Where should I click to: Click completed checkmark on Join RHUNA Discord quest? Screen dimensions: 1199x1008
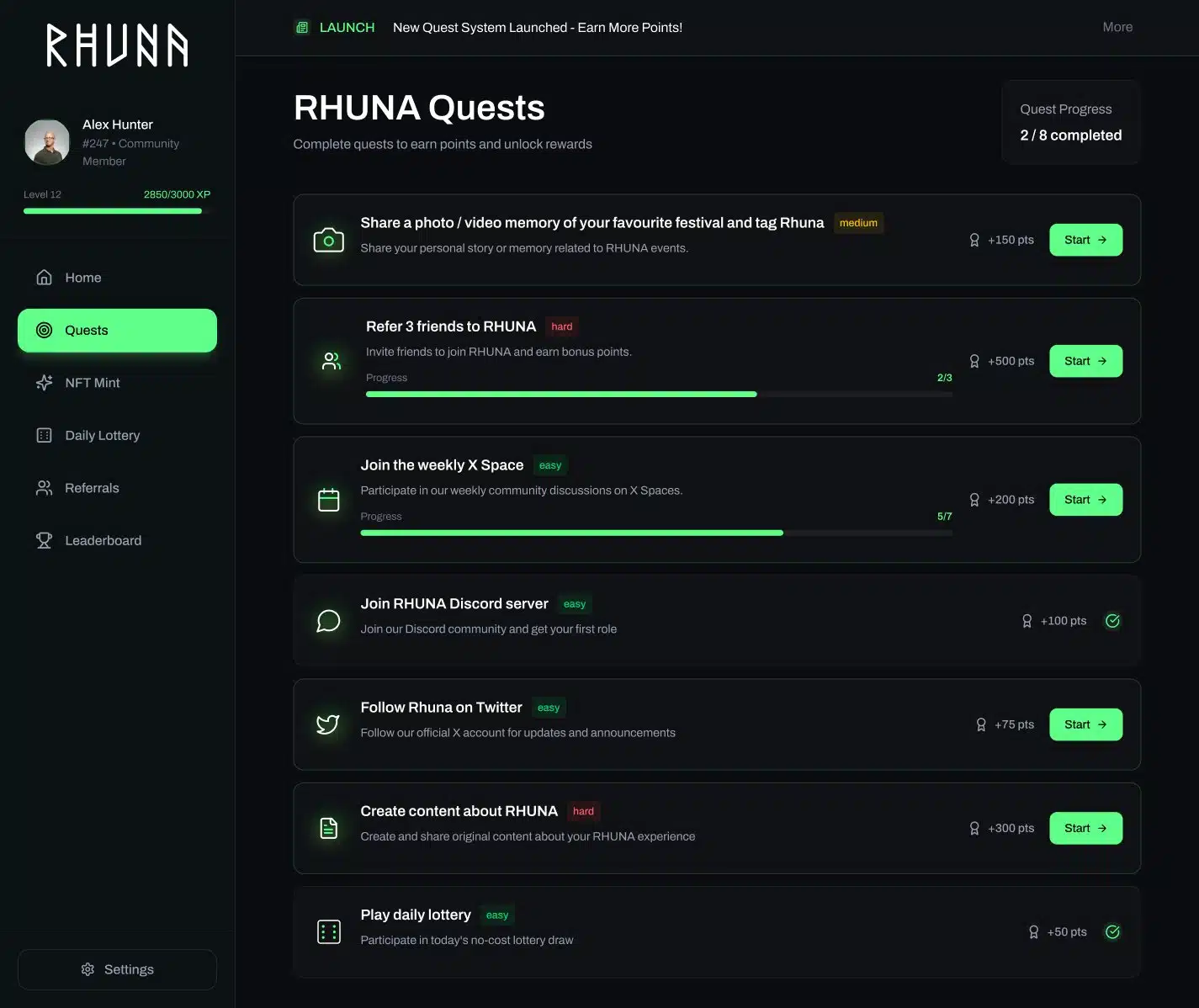tap(1112, 621)
